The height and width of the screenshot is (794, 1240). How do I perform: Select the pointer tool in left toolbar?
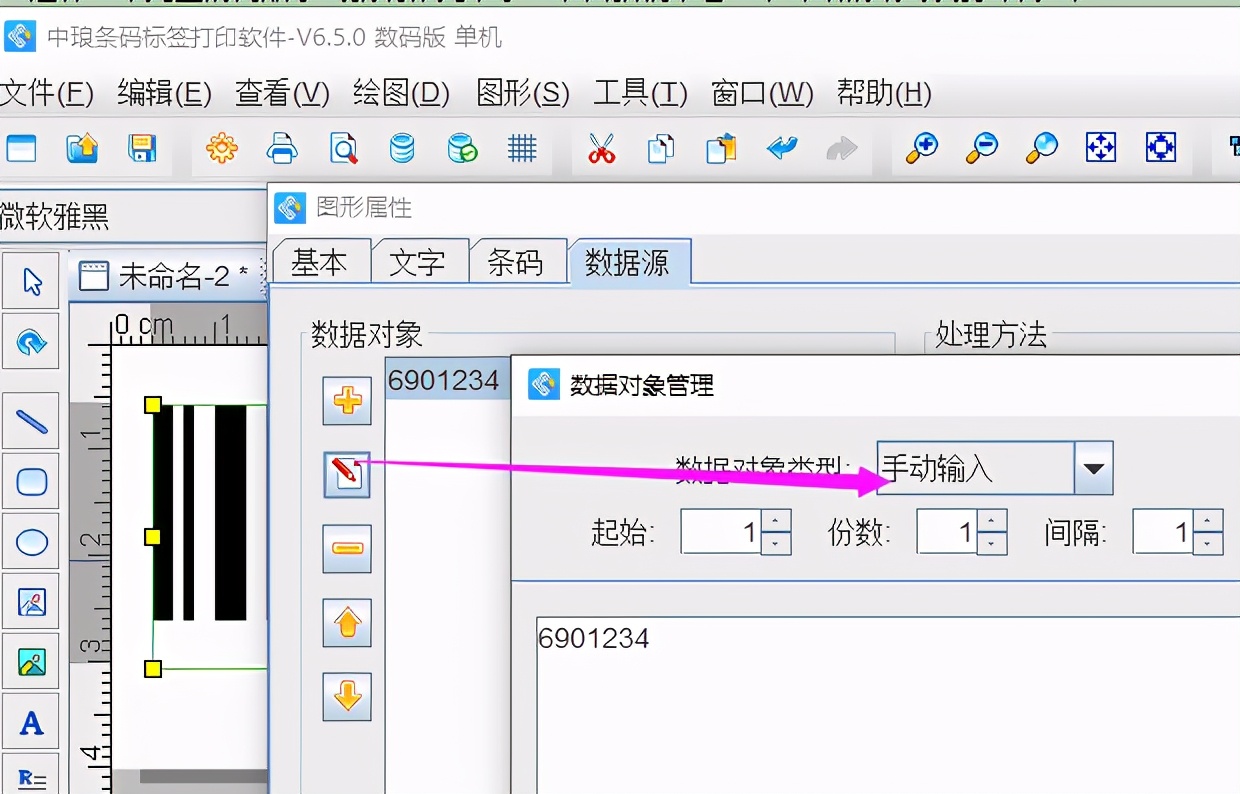(31, 281)
